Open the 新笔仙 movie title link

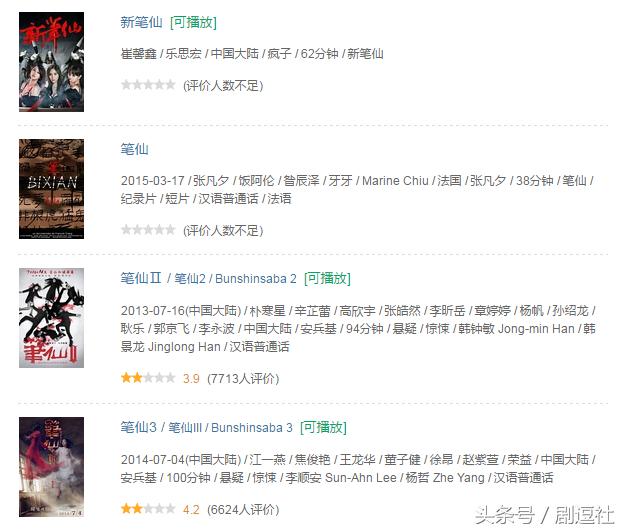click(x=142, y=22)
